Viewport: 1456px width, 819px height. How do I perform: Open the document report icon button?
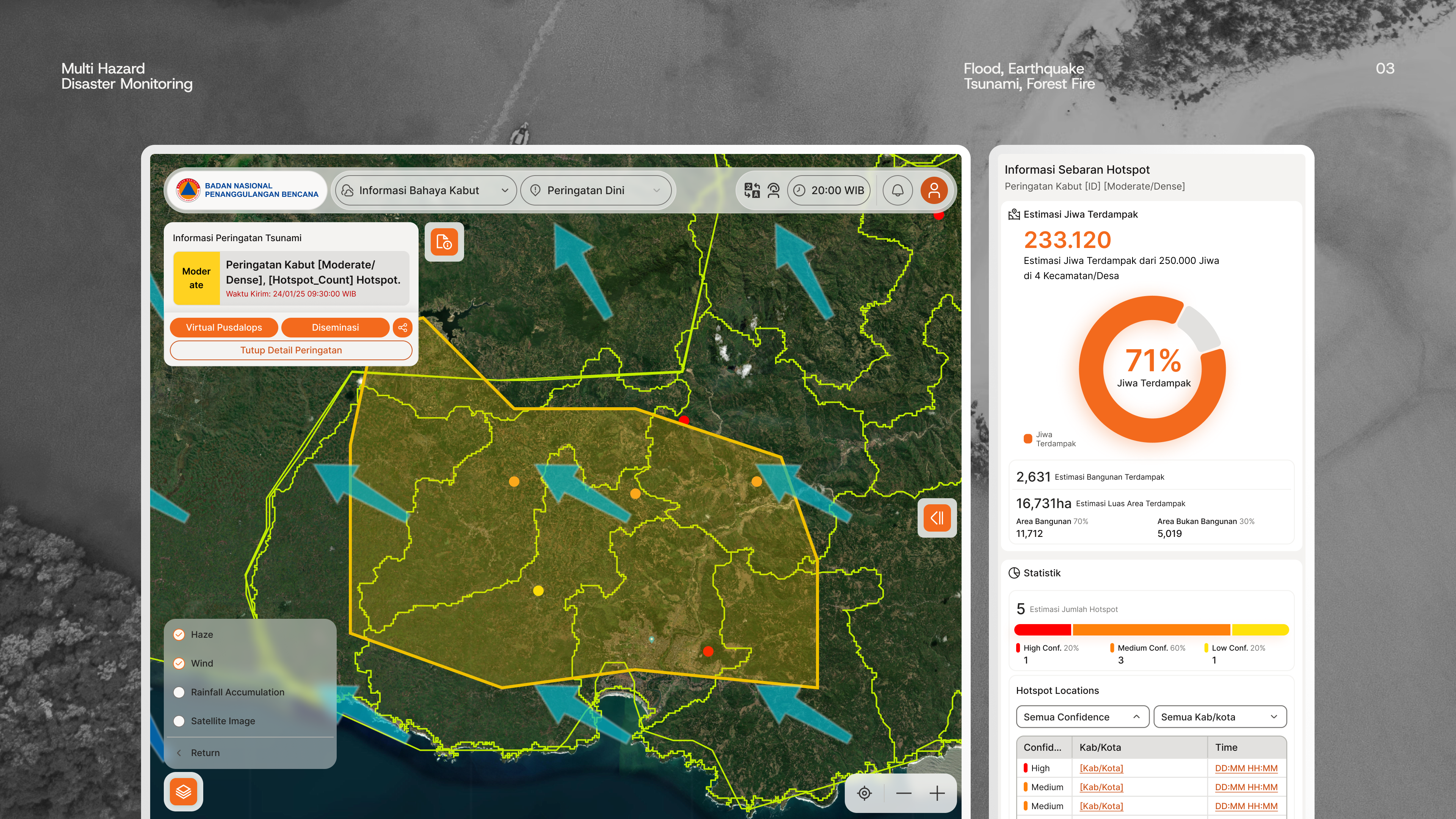(444, 242)
